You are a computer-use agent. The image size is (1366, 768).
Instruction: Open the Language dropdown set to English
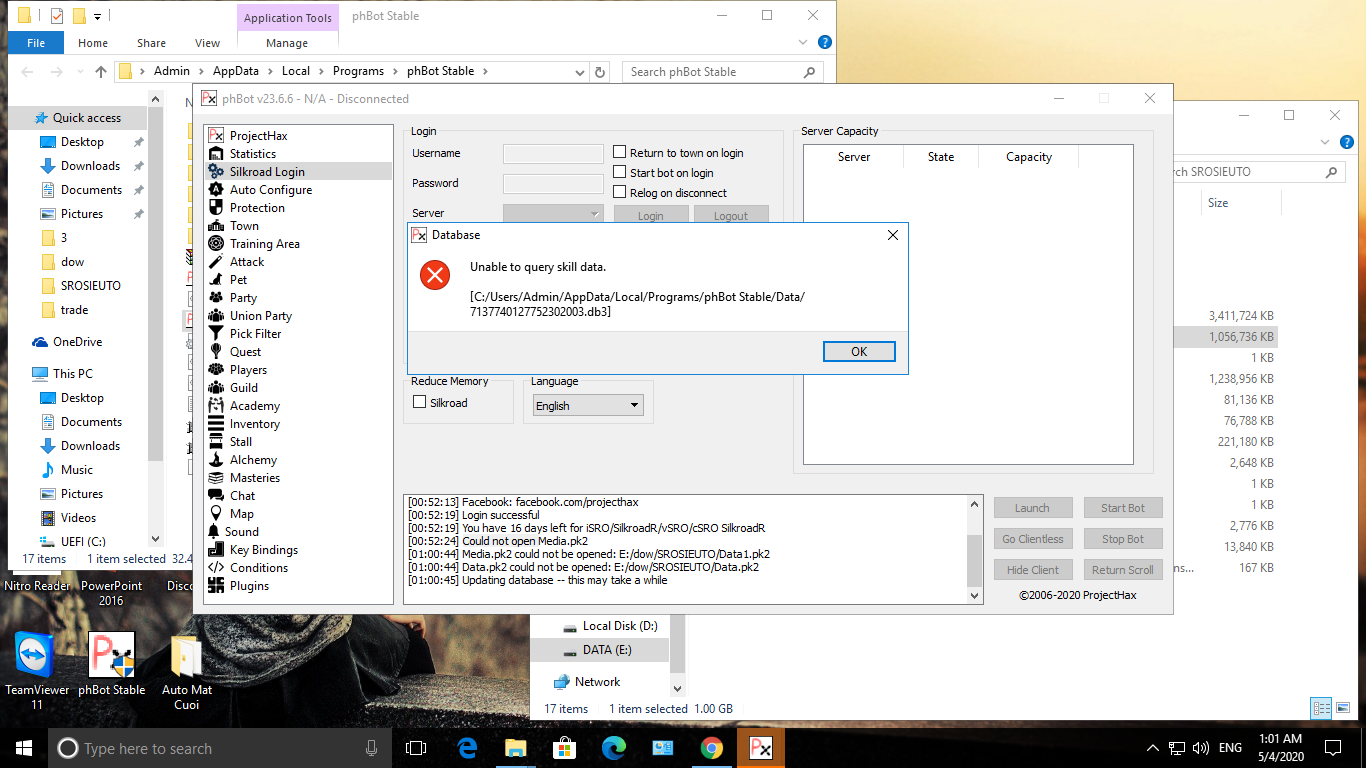[x=587, y=405]
